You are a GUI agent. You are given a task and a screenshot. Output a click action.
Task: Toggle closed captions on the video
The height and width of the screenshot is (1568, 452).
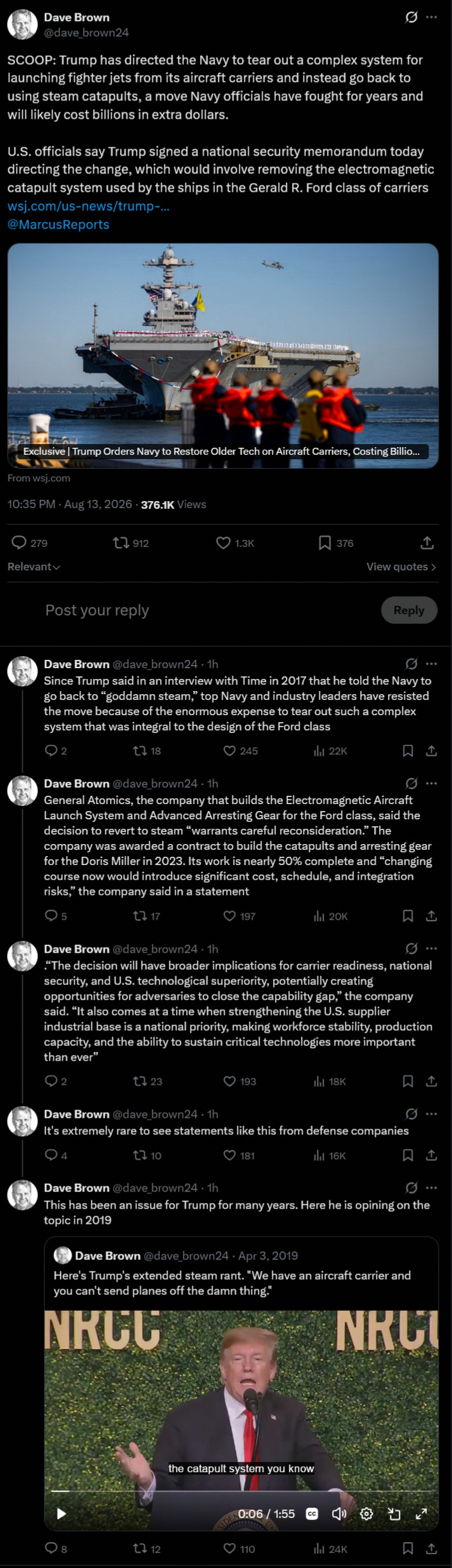click(x=312, y=1513)
